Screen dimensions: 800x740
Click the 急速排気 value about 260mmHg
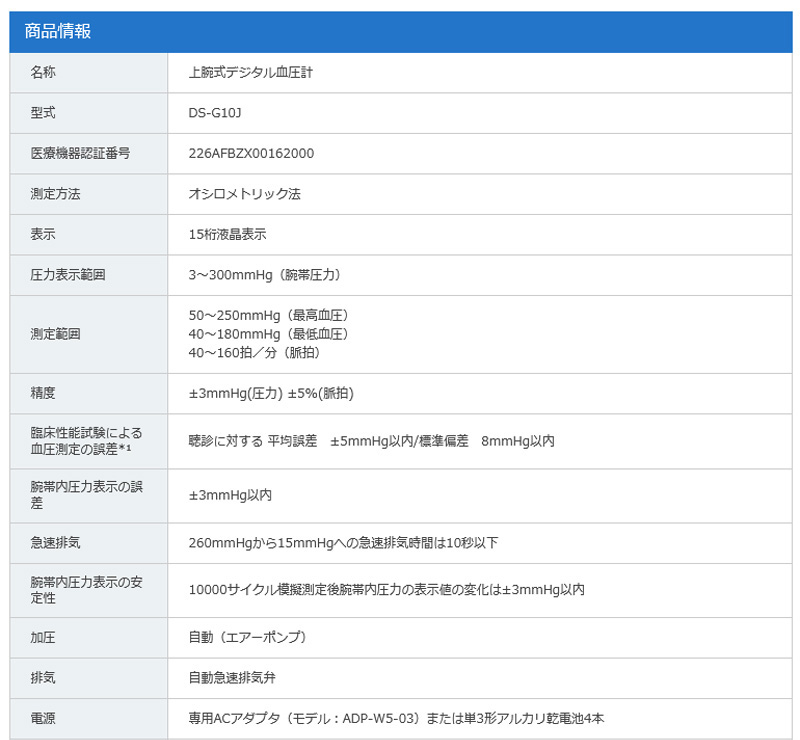(343, 543)
